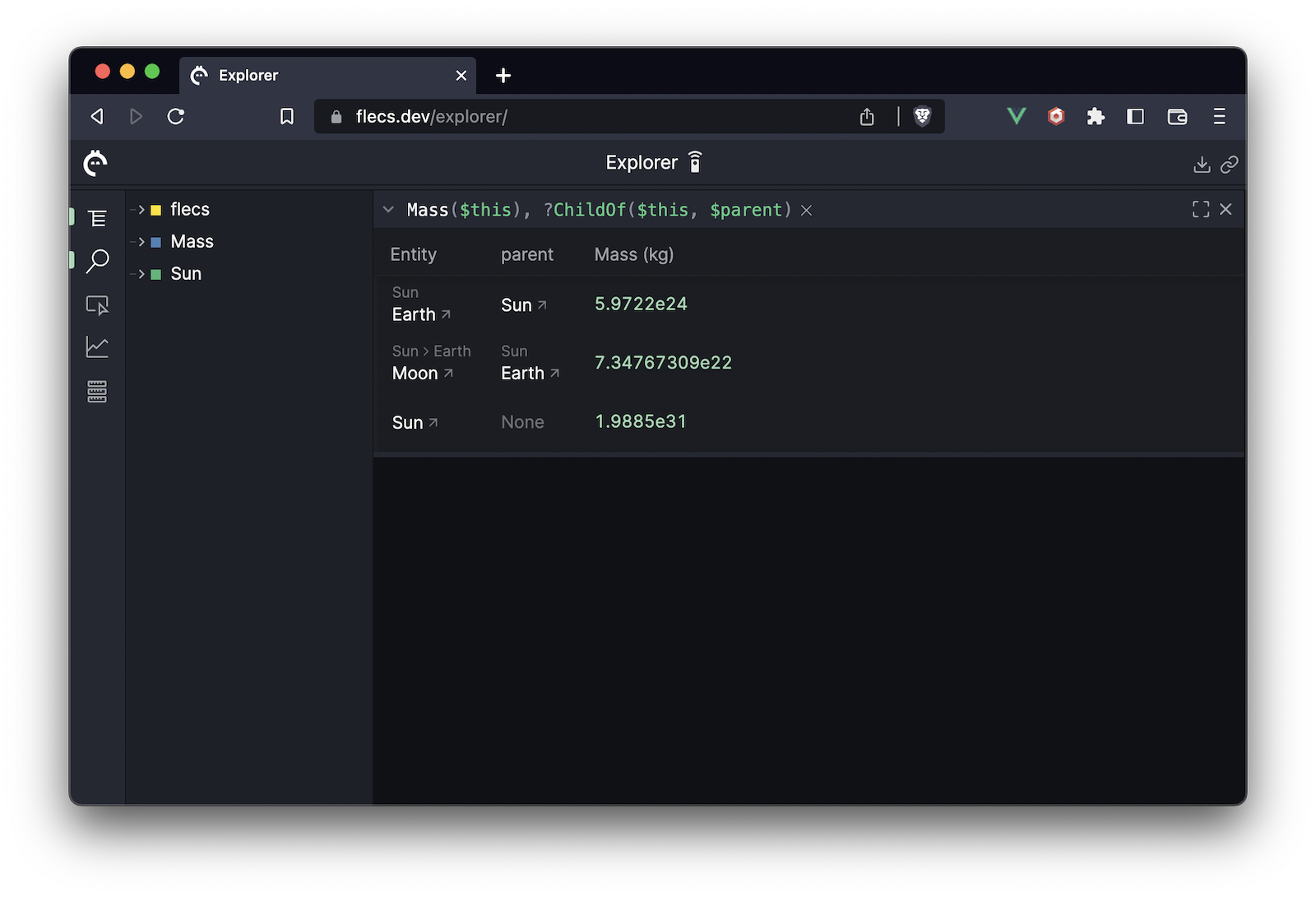Screen dimensions: 1316x897
Task: Open the browser hamburger menu
Action: [1219, 117]
